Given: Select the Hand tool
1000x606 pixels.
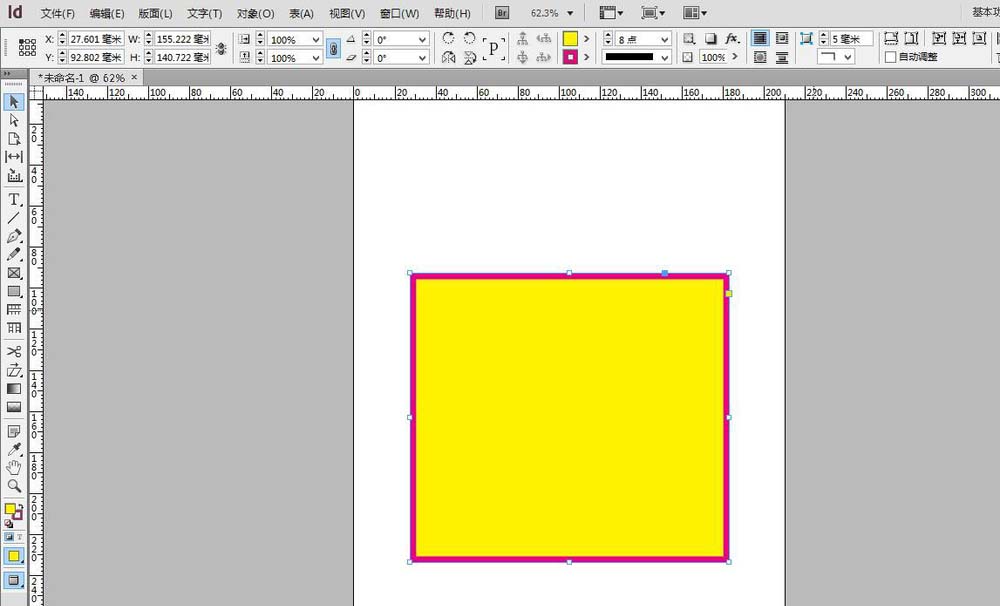Looking at the screenshot, I should coord(14,468).
